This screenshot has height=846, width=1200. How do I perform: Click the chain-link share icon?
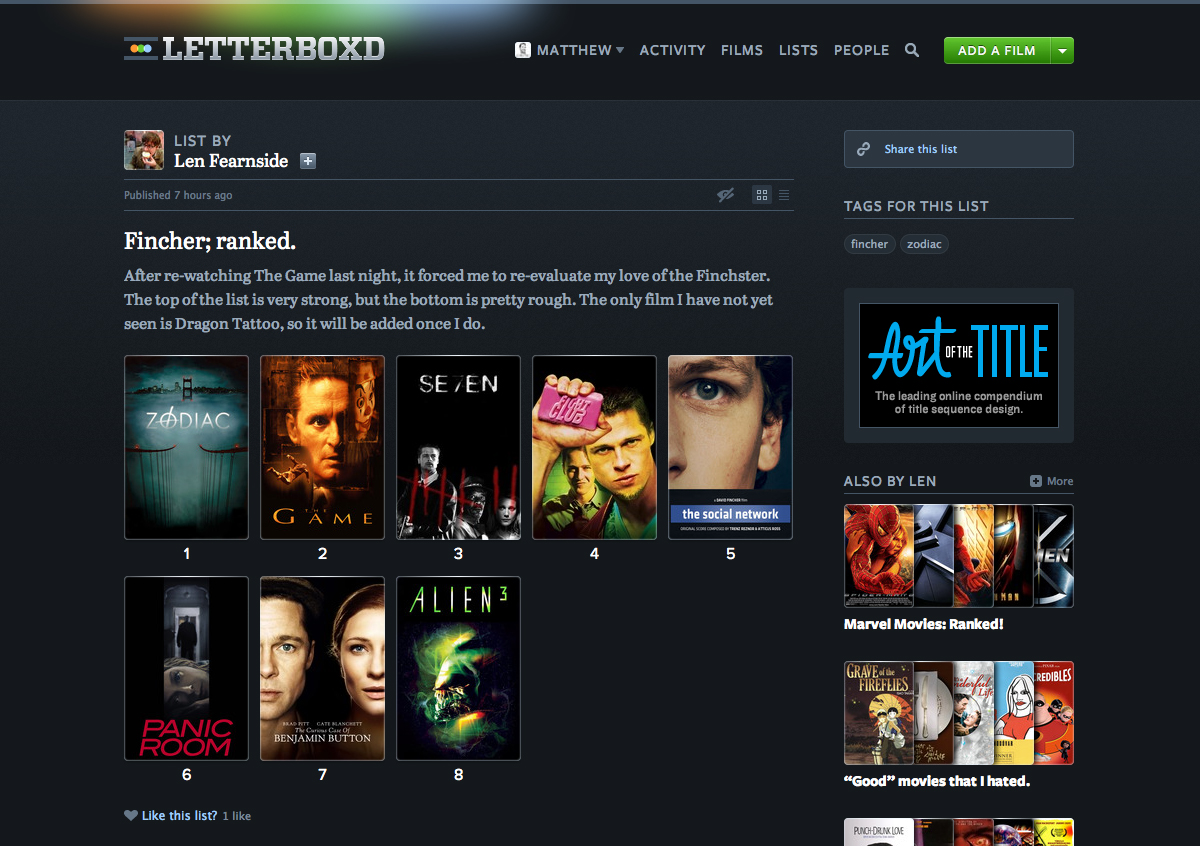(x=863, y=148)
